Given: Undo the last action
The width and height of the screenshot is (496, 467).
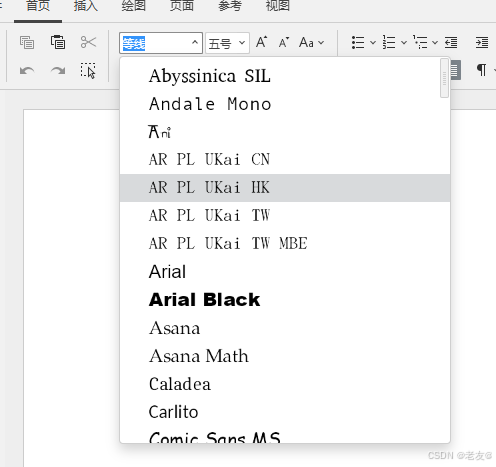Looking at the screenshot, I should click(27, 71).
